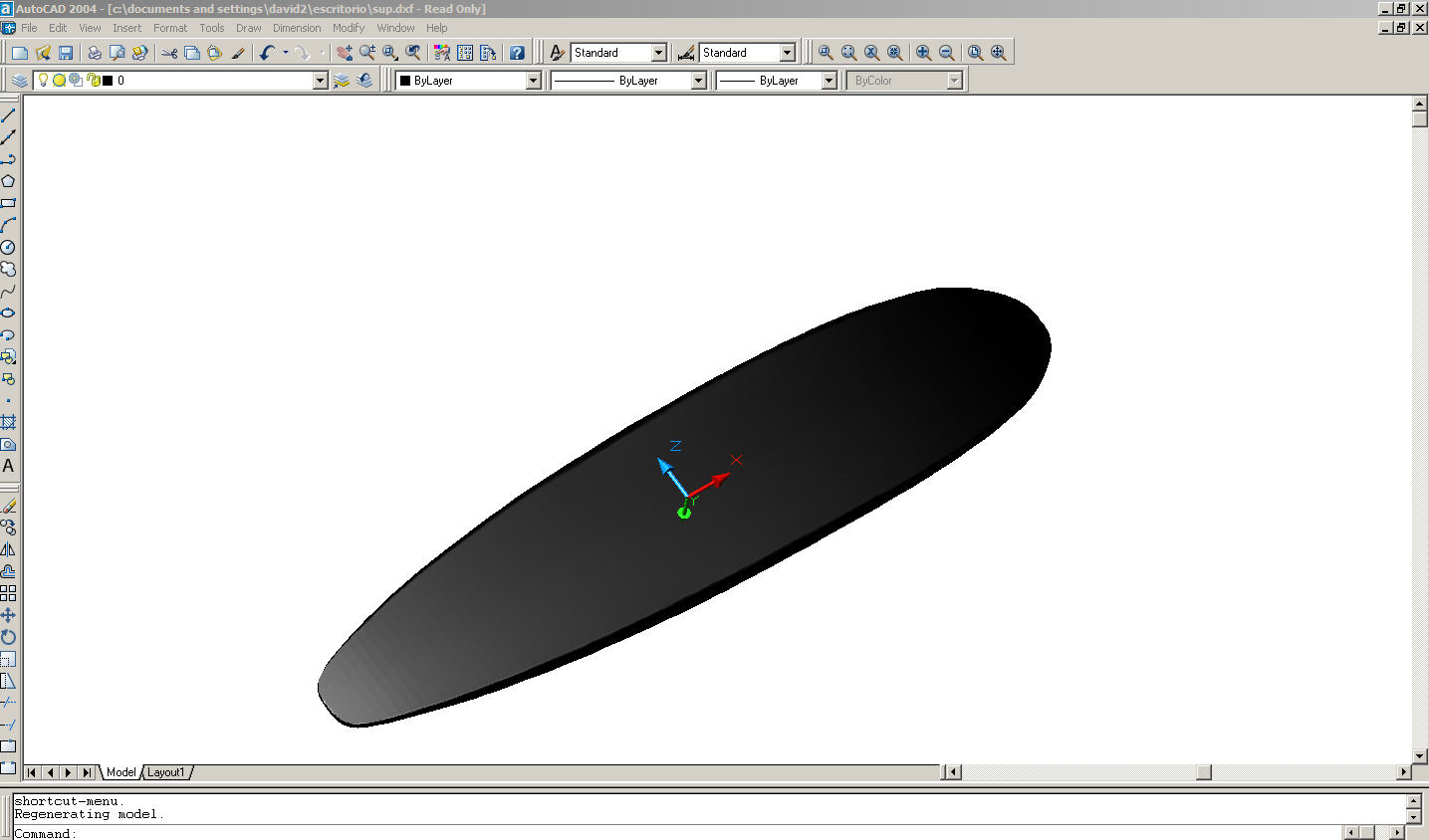Click the Zoom In magnifier
The height and width of the screenshot is (840, 1429).
[x=924, y=53]
